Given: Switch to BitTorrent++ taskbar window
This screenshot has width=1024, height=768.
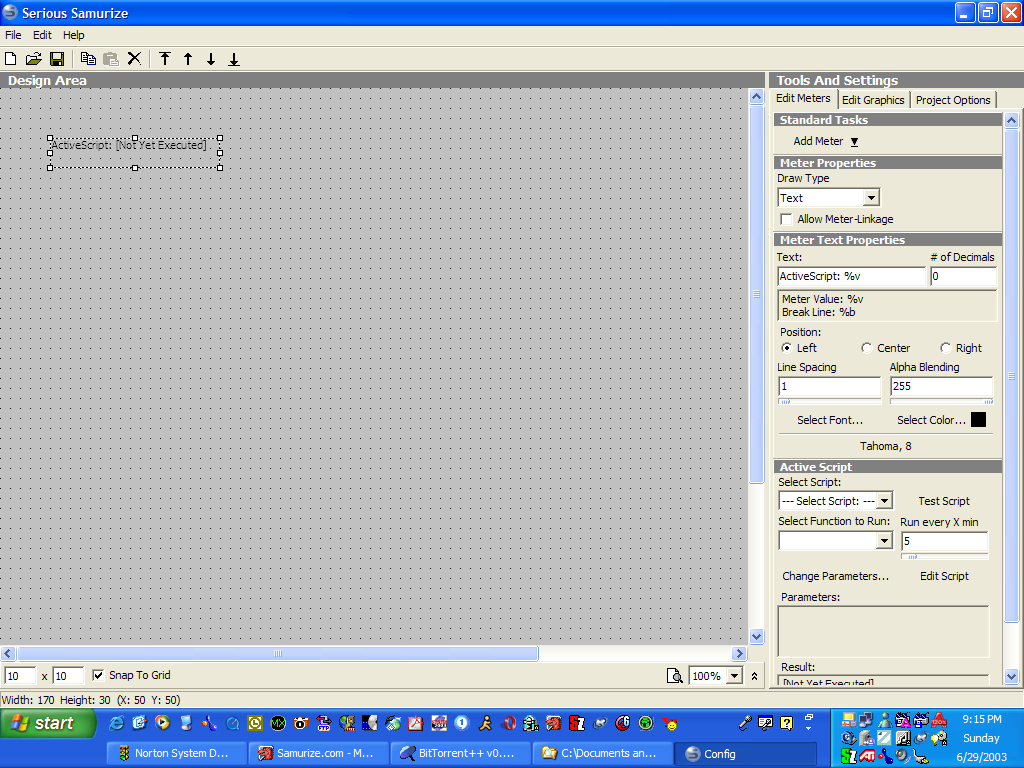Looking at the screenshot, I should (461, 753).
